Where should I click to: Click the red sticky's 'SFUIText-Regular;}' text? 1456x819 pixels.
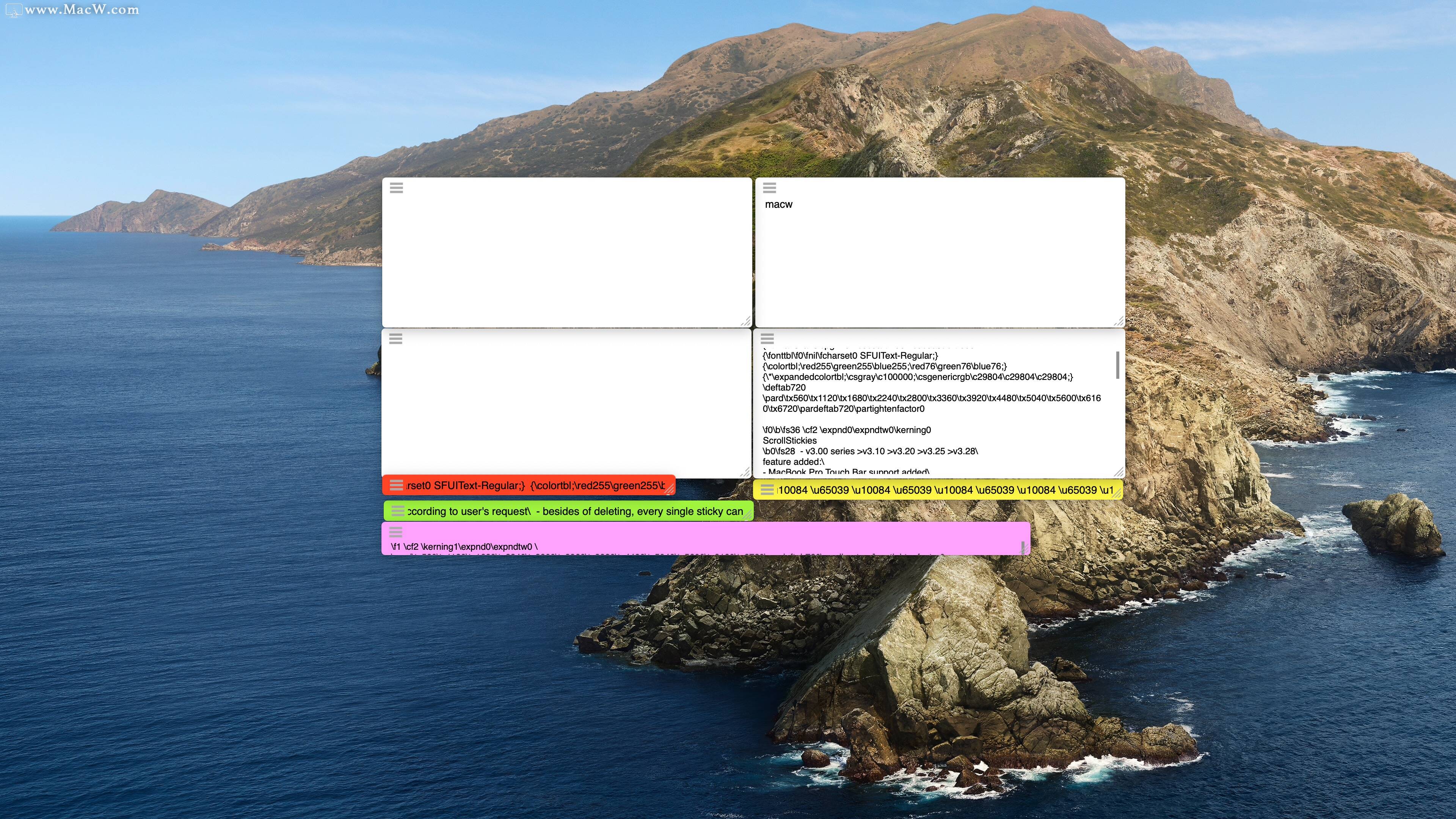(x=479, y=485)
